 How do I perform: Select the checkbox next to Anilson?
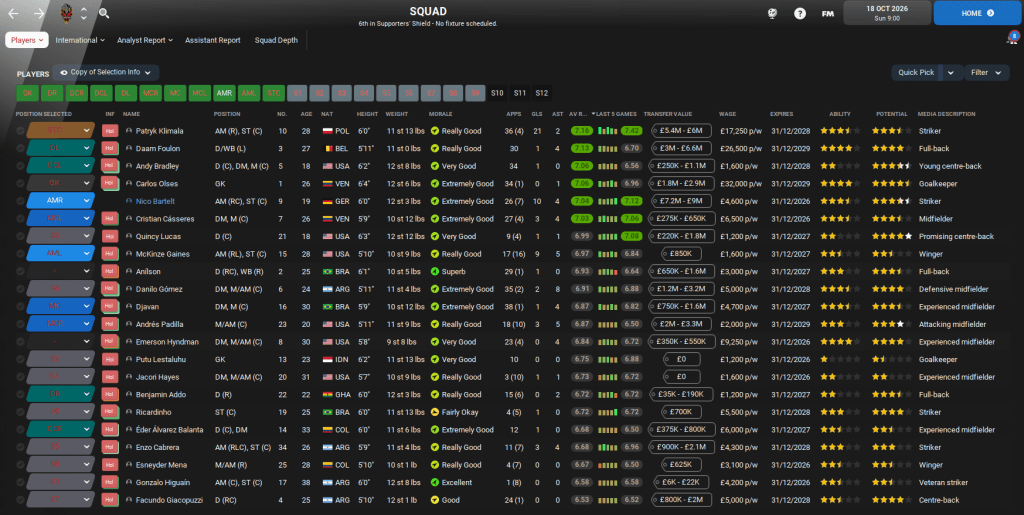pyautogui.click(x=20, y=271)
